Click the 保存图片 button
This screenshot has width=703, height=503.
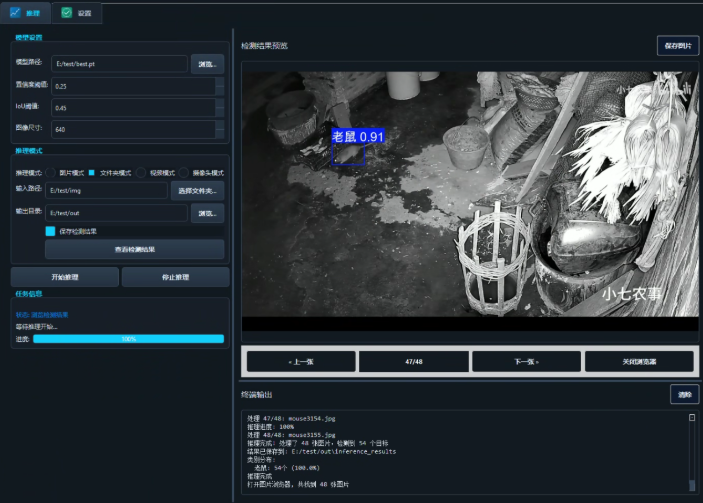point(678,46)
